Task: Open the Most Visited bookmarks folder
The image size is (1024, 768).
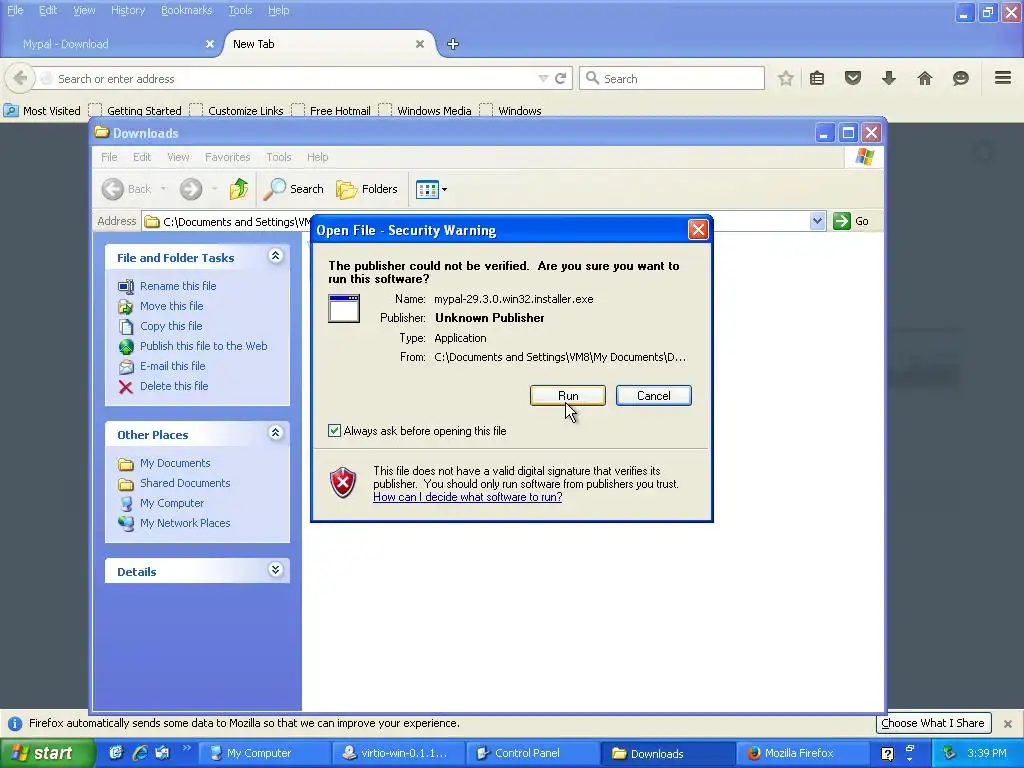Action: [x=42, y=110]
